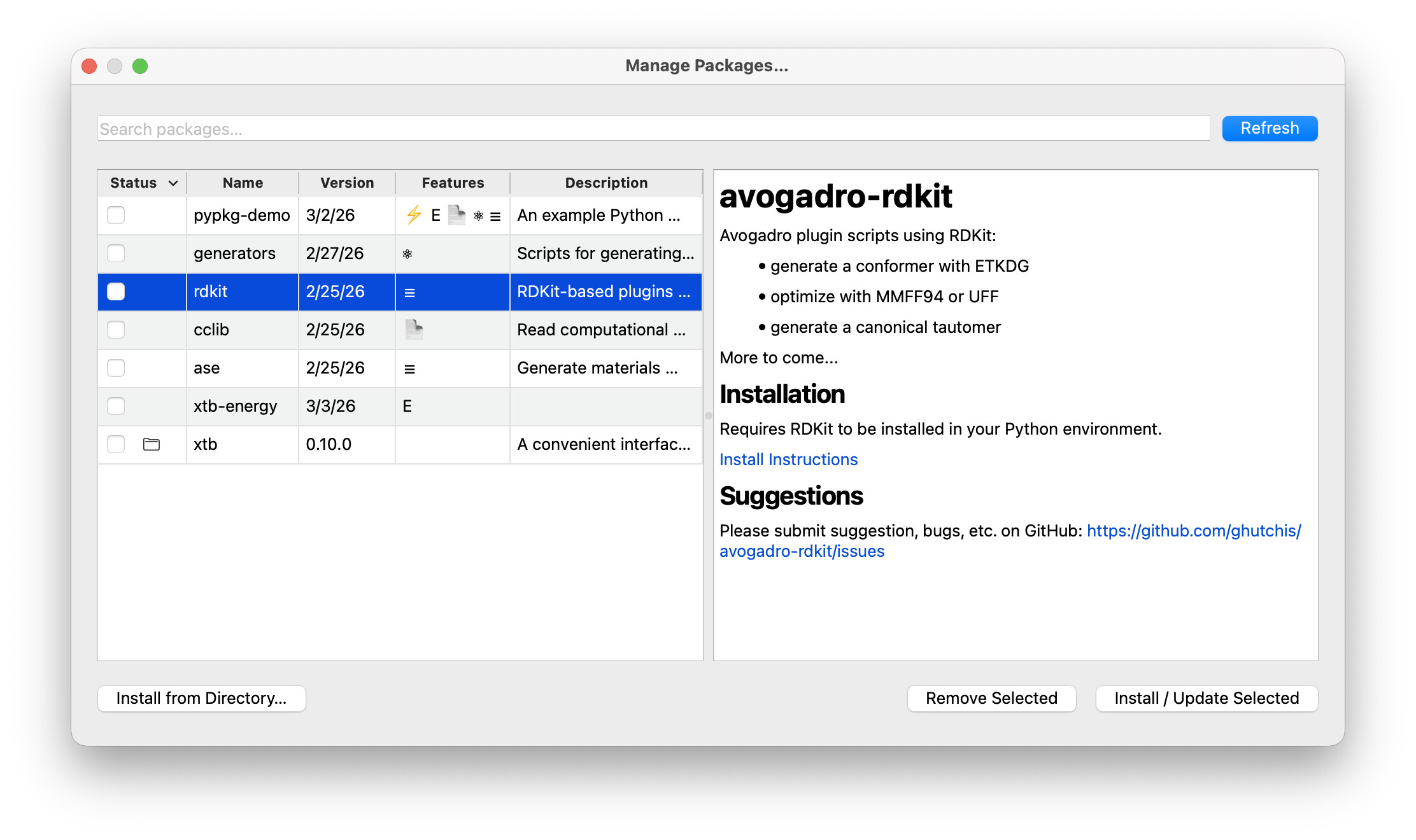Click the lightning bolt icon in pypkg-demo row
Image resolution: width=1416 pixels, height=840 pixels.
(x=414, y=215)
